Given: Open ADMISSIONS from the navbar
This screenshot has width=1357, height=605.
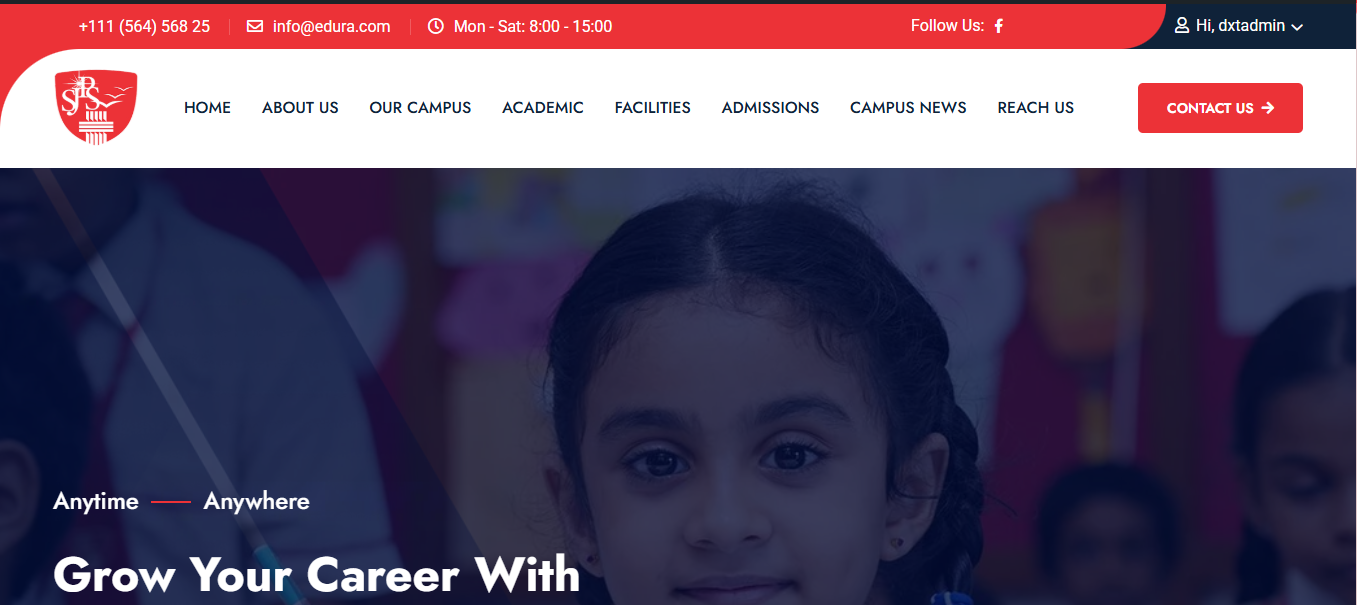Looking at the screenshot, I should [770, 108].
